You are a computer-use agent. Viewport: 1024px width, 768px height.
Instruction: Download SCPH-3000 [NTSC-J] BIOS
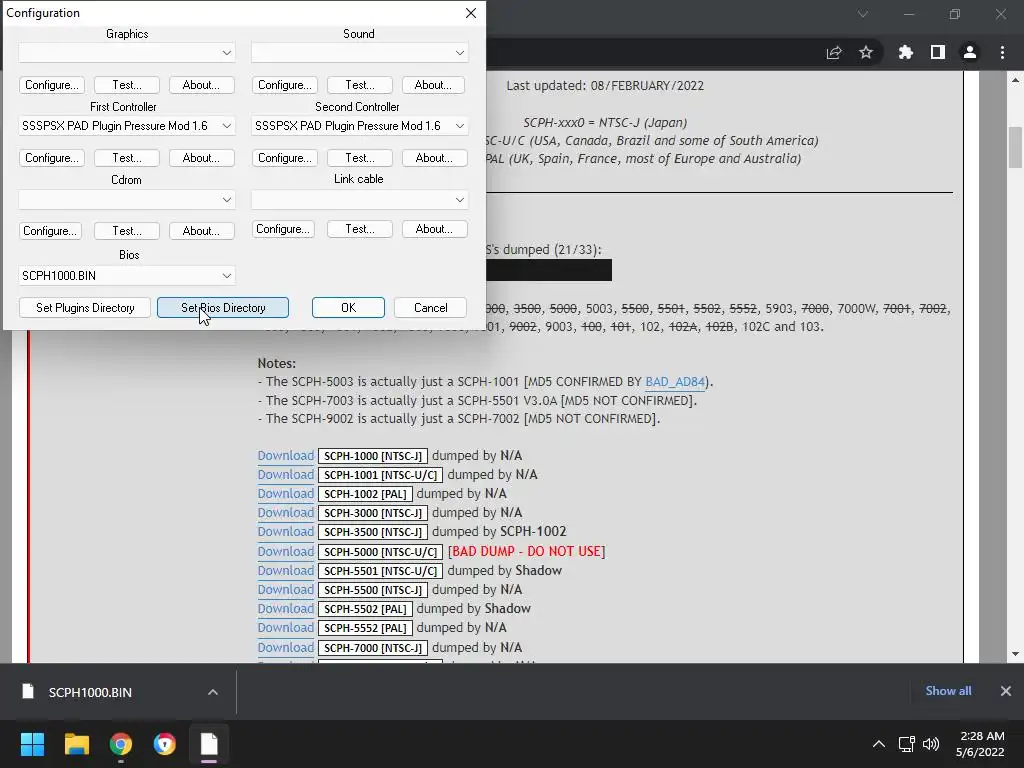click(285, 512)
